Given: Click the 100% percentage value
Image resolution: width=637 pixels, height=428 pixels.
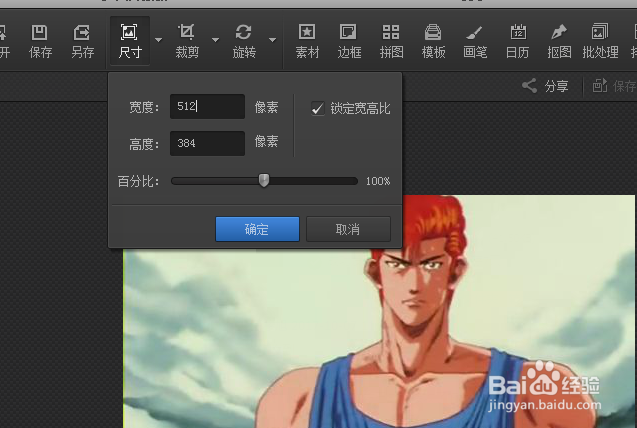Looking at the screenshot, I should point(378,181).
